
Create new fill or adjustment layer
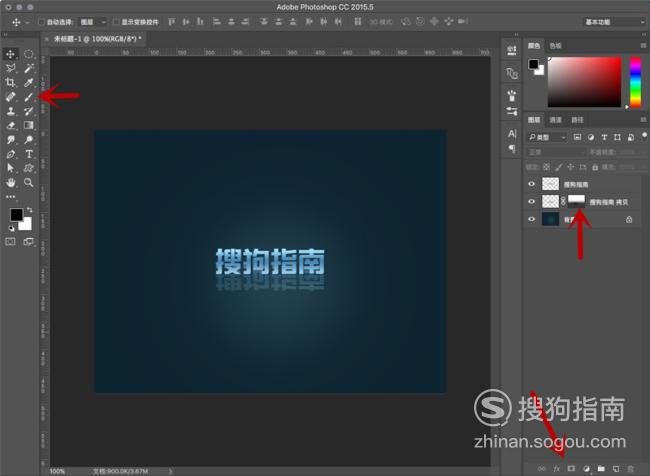click(x=586, y=469)
